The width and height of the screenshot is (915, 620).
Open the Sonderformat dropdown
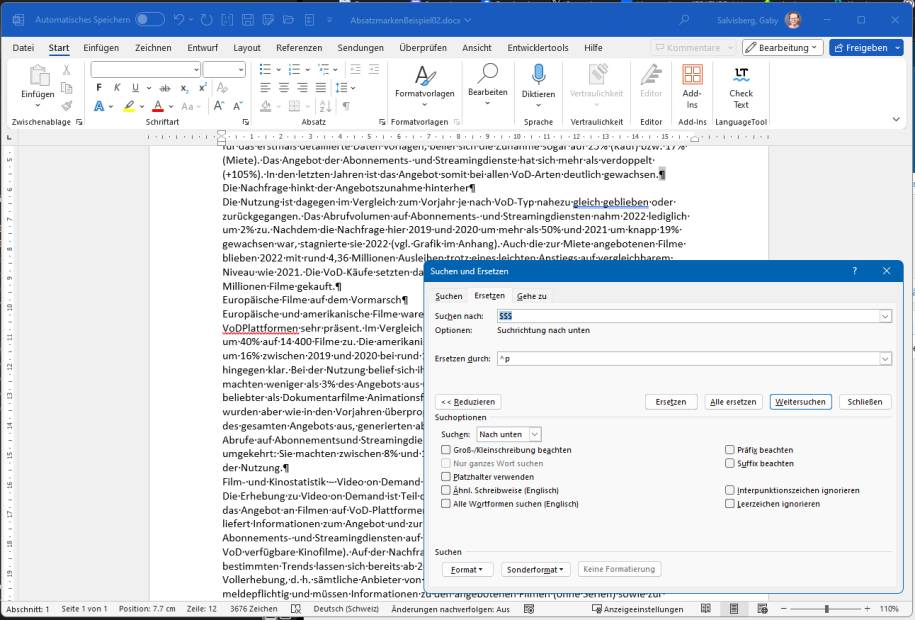coord(536,569)
